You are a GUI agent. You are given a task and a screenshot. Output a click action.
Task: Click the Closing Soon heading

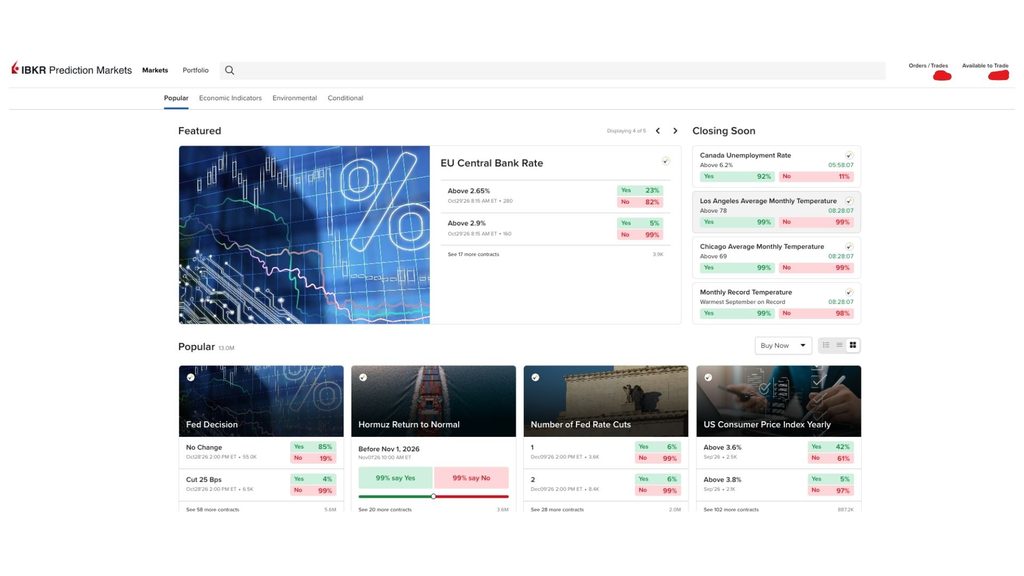coord(724,131)
